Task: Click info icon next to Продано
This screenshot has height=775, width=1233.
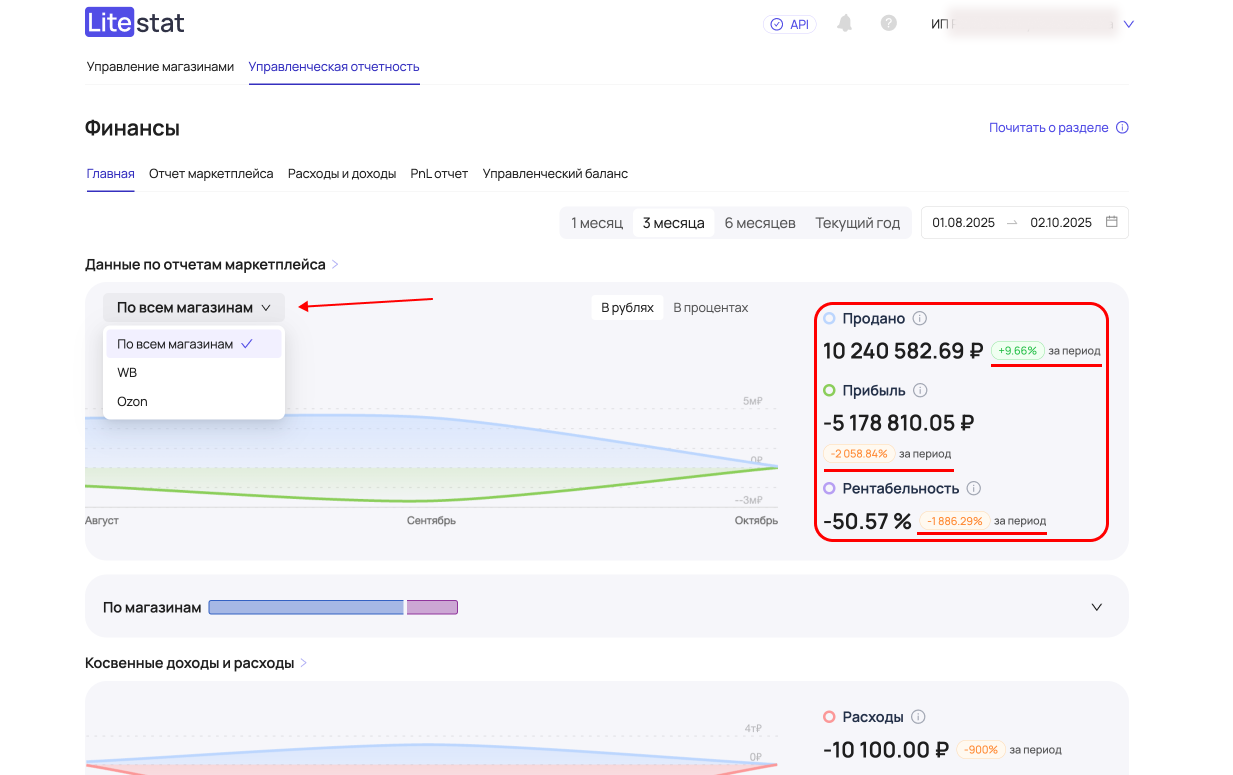Action: pyautogui.click(x=920, y=319)
